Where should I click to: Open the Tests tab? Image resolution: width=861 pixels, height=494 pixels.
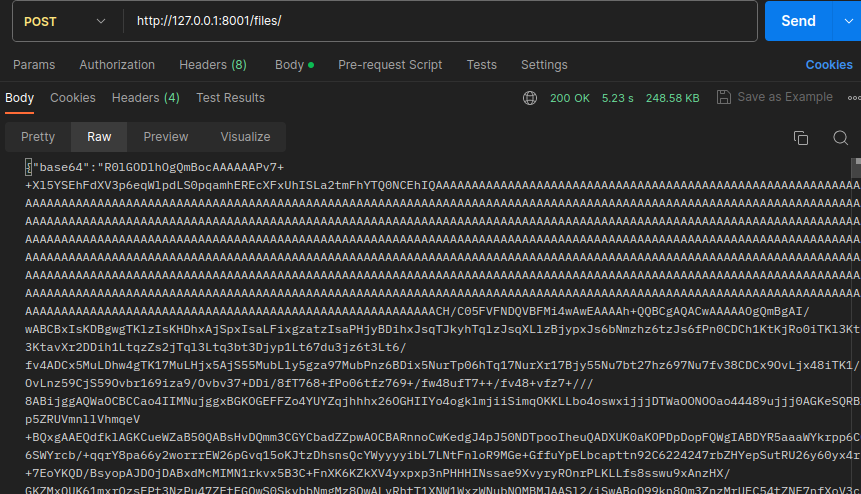click(482, 65)
